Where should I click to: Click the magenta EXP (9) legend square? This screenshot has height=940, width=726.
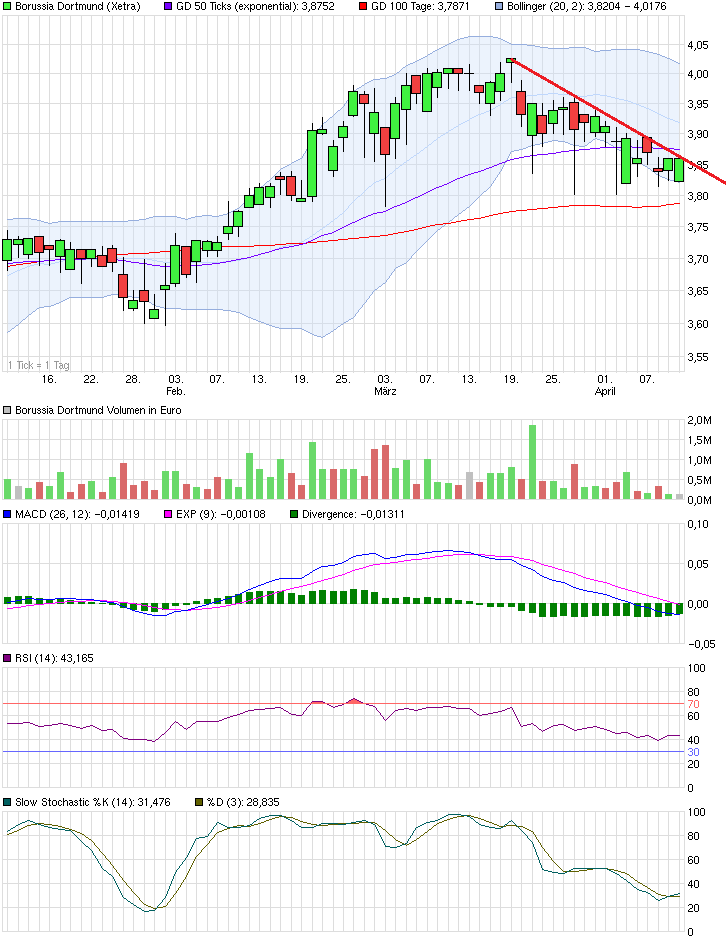click(x=168, y=514)
